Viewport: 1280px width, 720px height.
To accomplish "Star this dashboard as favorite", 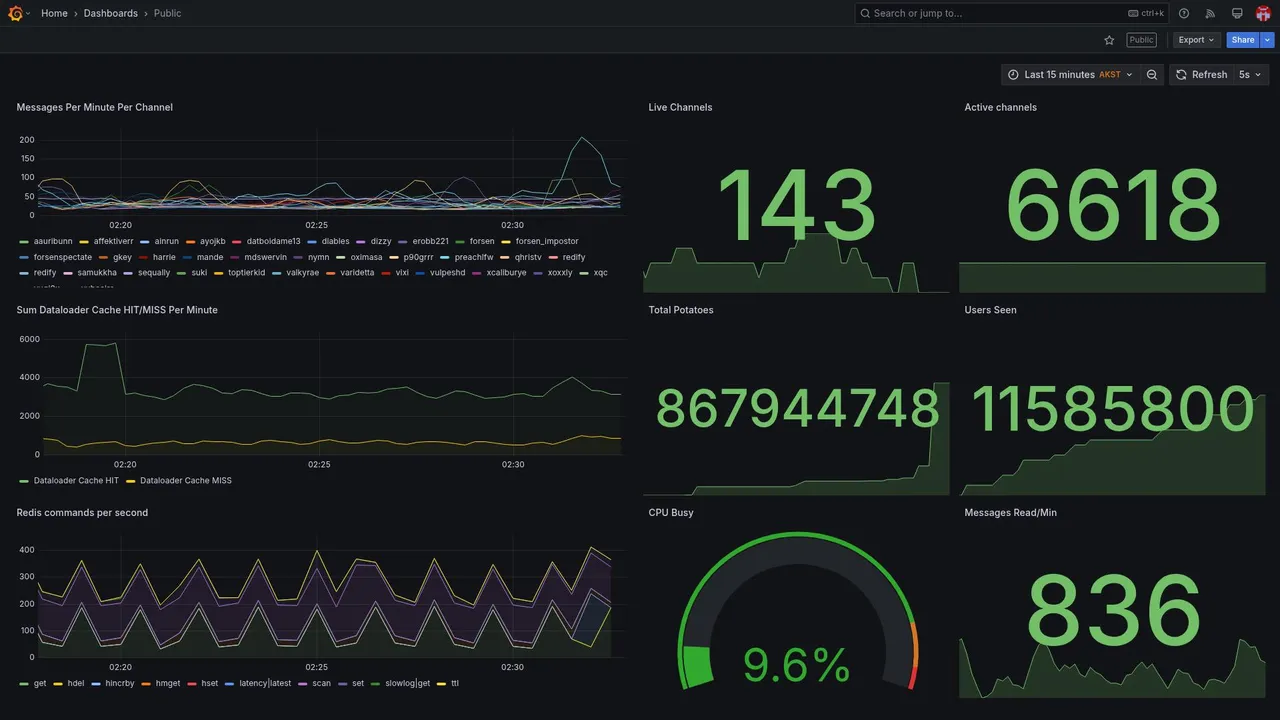I will tap(1109, 40).
